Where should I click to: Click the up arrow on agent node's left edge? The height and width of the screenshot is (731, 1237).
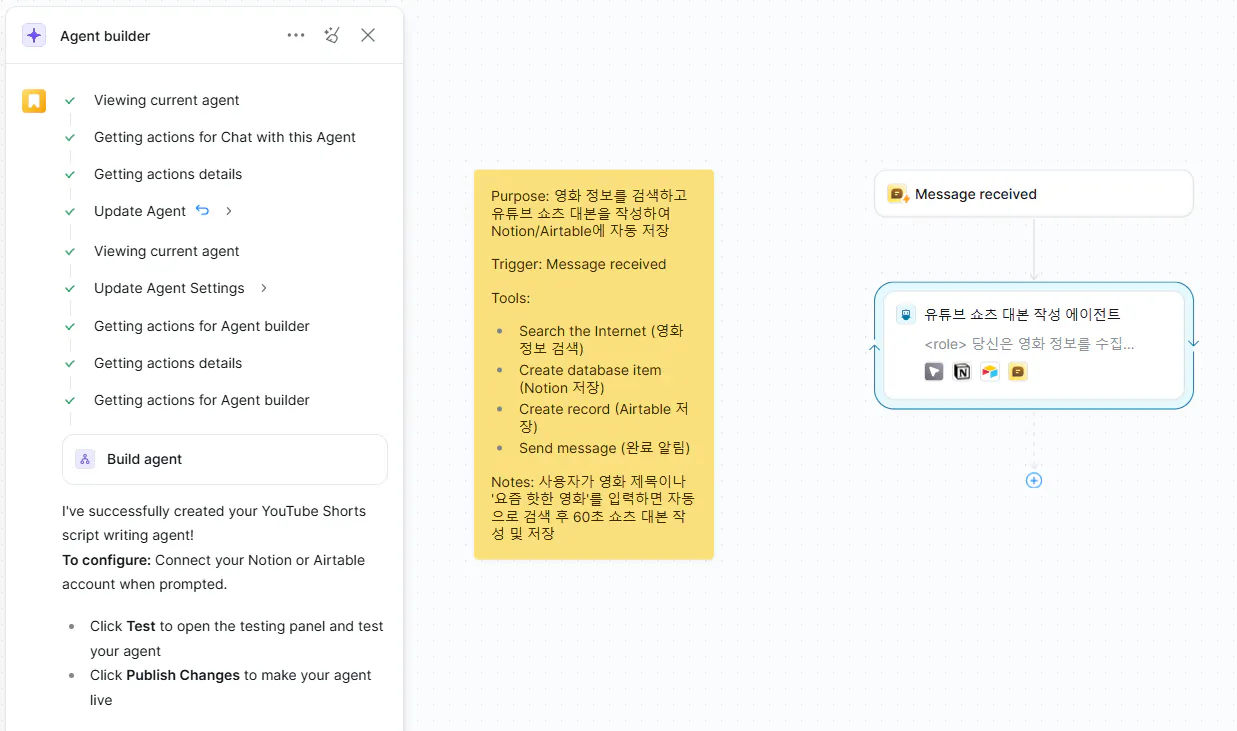[875, 348]
